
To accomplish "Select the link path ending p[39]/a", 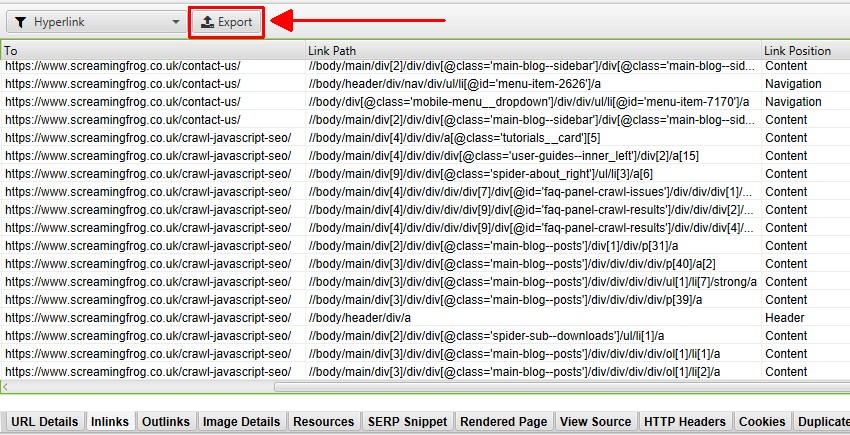I will [x=505, y=299].
